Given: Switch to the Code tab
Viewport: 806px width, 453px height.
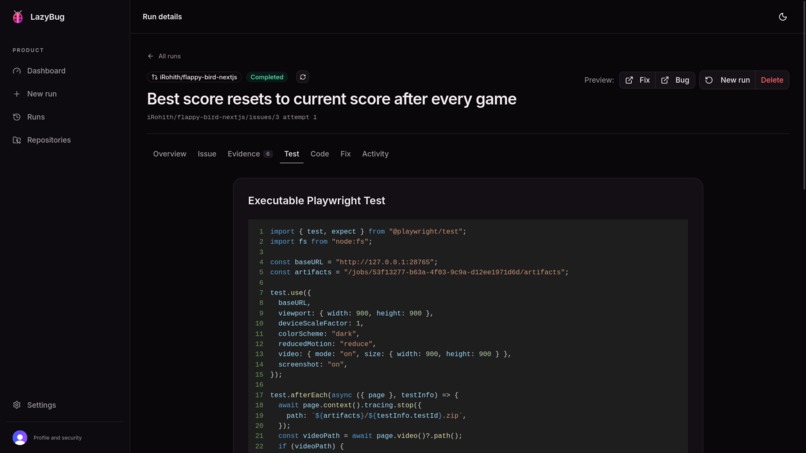Looking at the screenshot, I should (x=319, y=154).
